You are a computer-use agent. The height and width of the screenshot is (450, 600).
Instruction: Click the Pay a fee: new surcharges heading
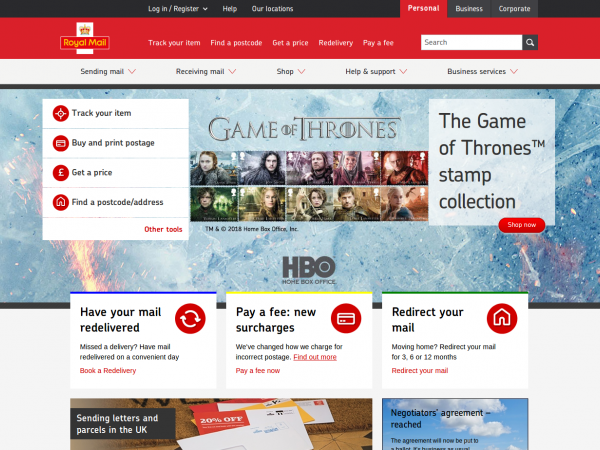[276, 320]
